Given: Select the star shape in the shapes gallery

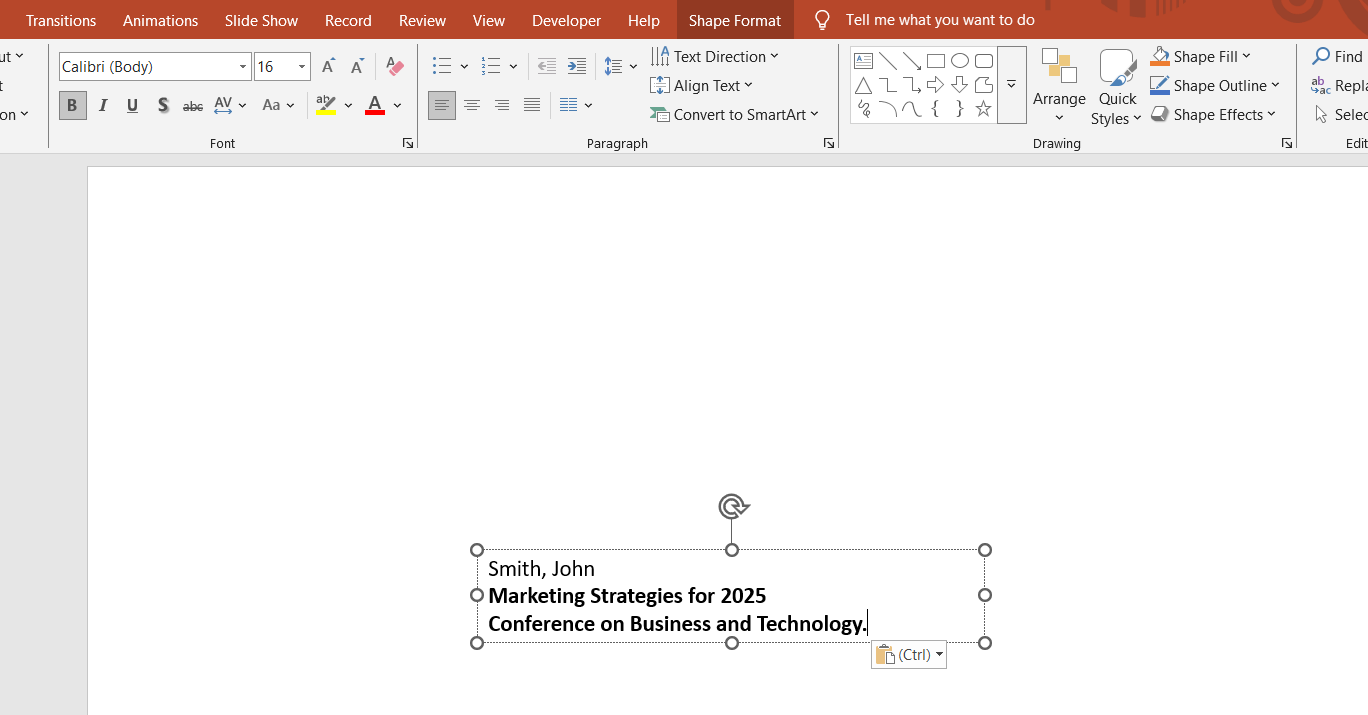Looking at the screenshot, I should click(983, 109).
